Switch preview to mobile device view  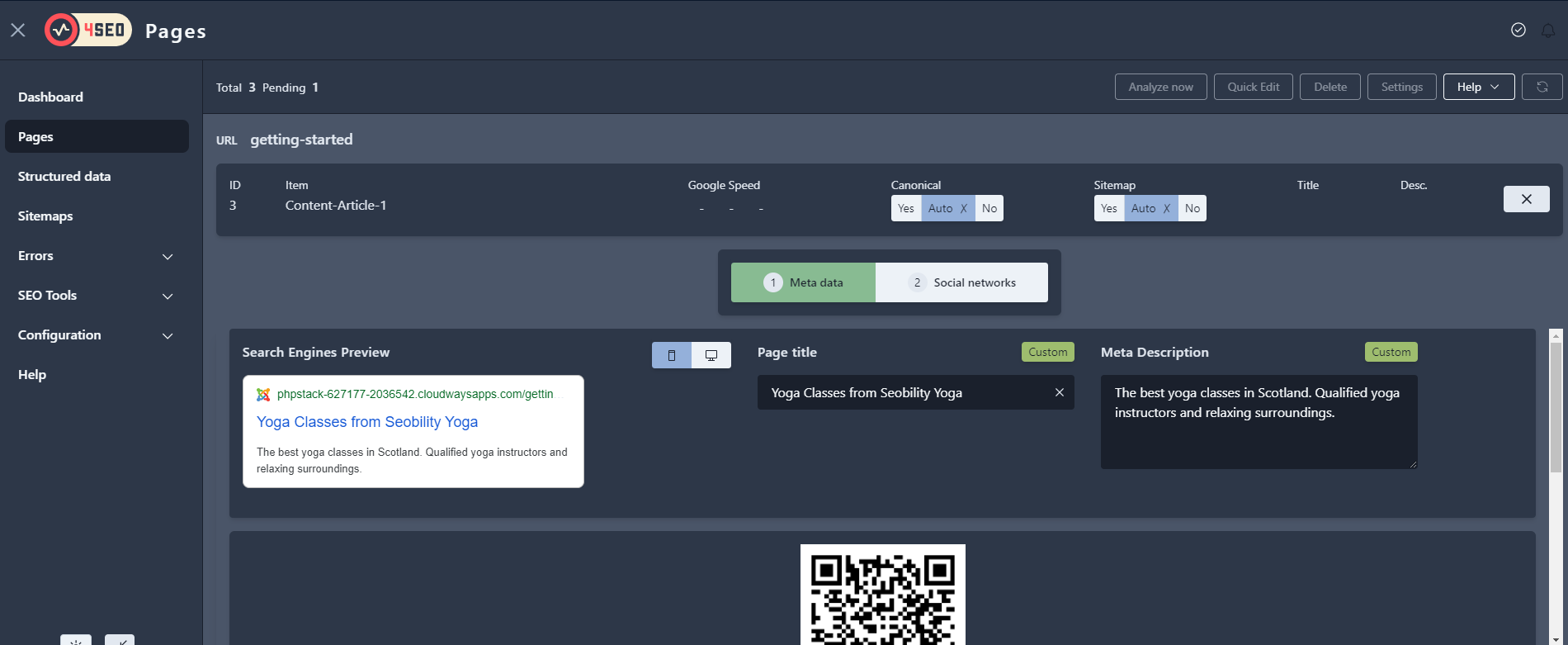click(x=672, y=355)
